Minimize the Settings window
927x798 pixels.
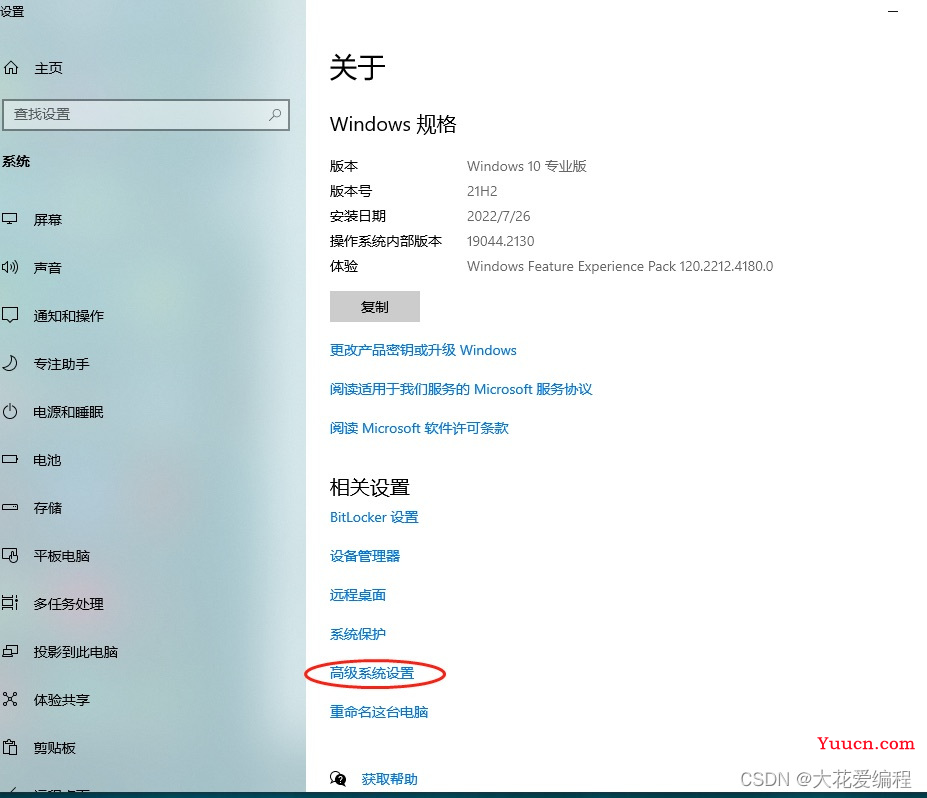(x=893, y=11)
